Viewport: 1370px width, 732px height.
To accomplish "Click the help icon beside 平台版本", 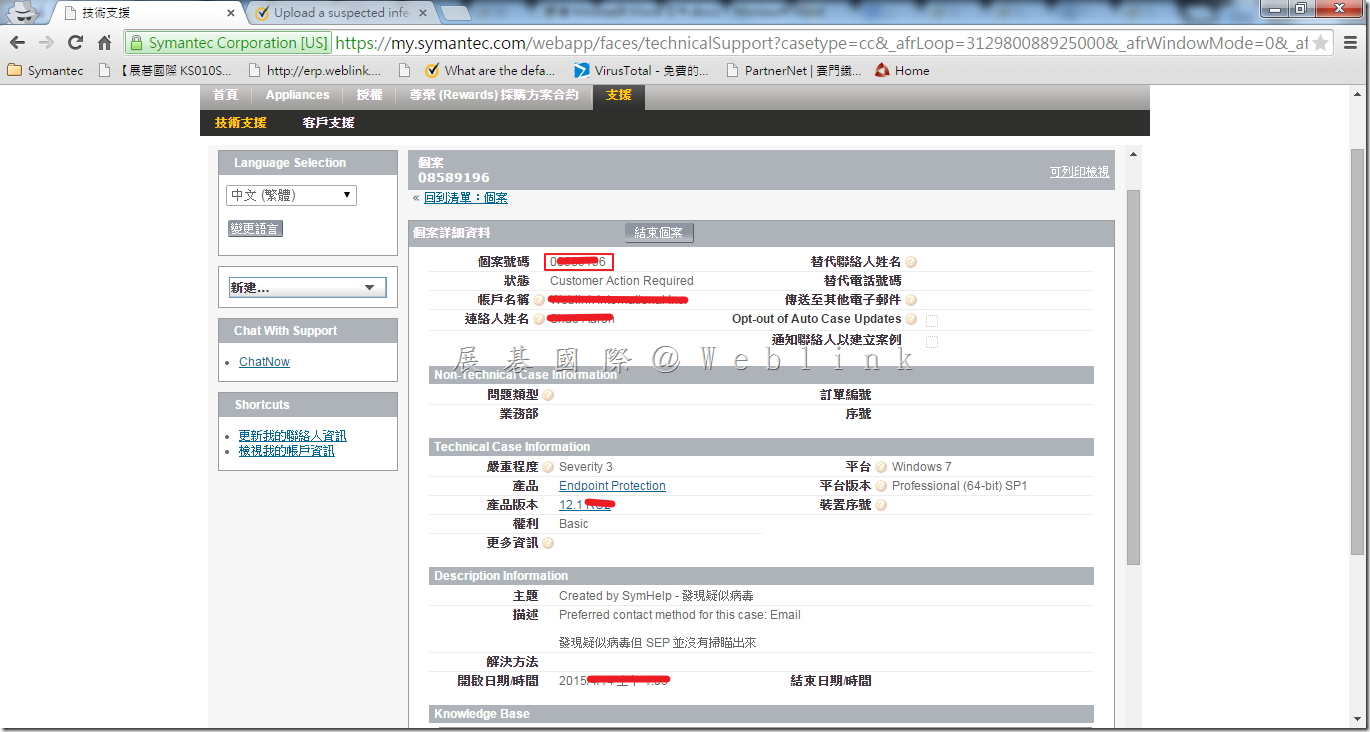I will 881,486.
